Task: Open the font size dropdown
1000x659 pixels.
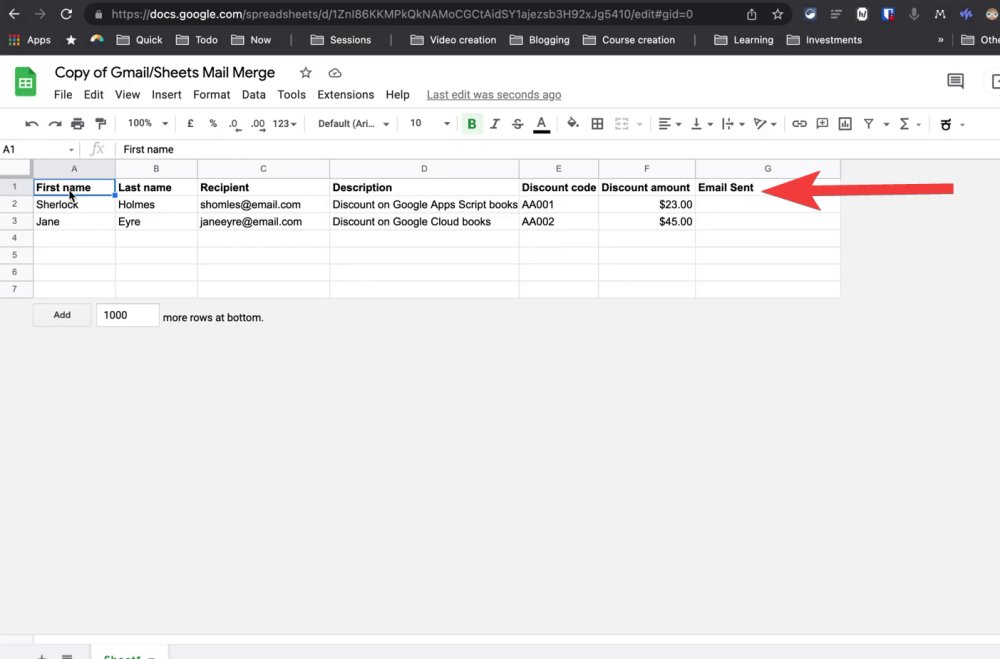Action: 428,123
